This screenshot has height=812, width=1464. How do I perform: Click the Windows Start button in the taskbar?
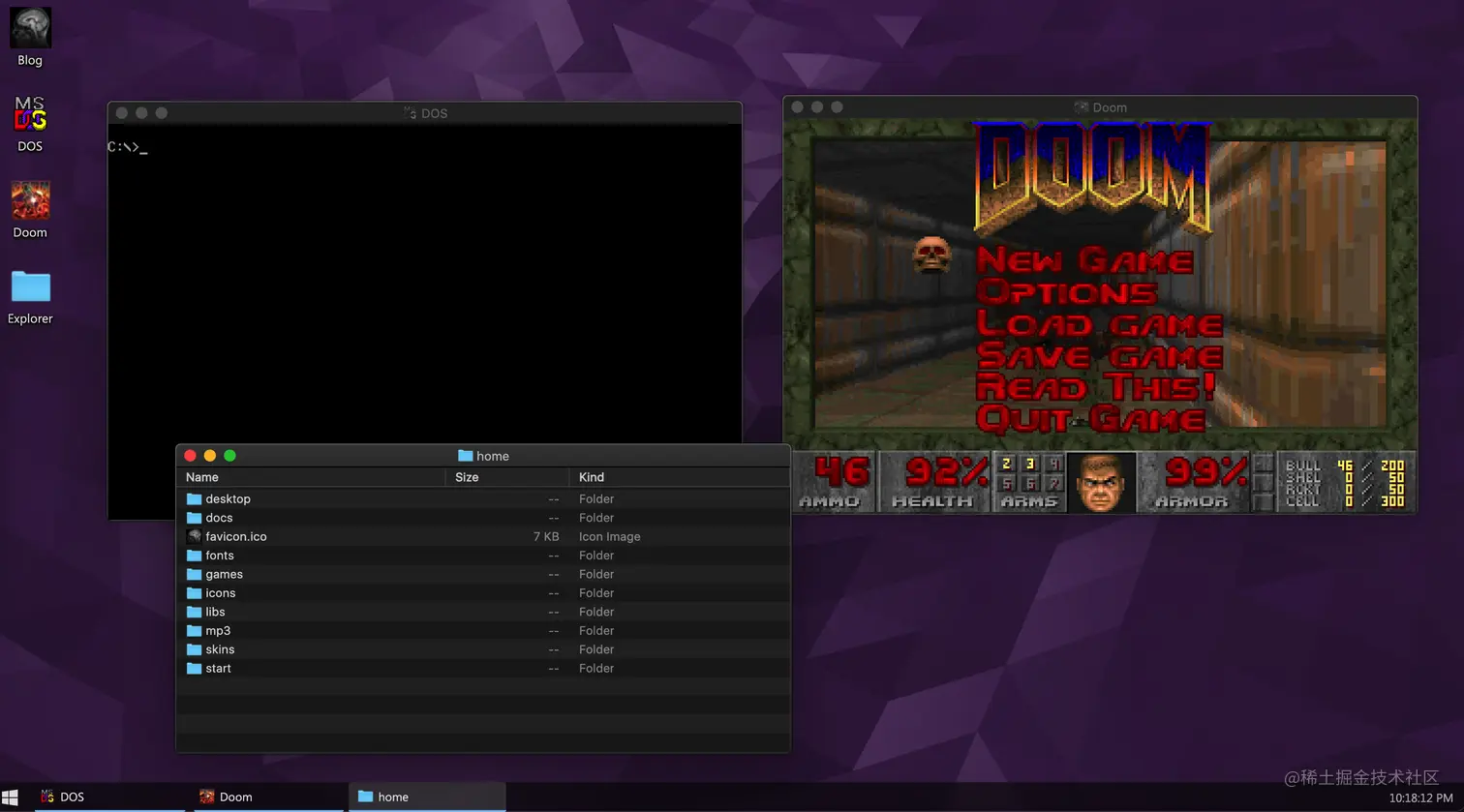click(x=10, y=797)
